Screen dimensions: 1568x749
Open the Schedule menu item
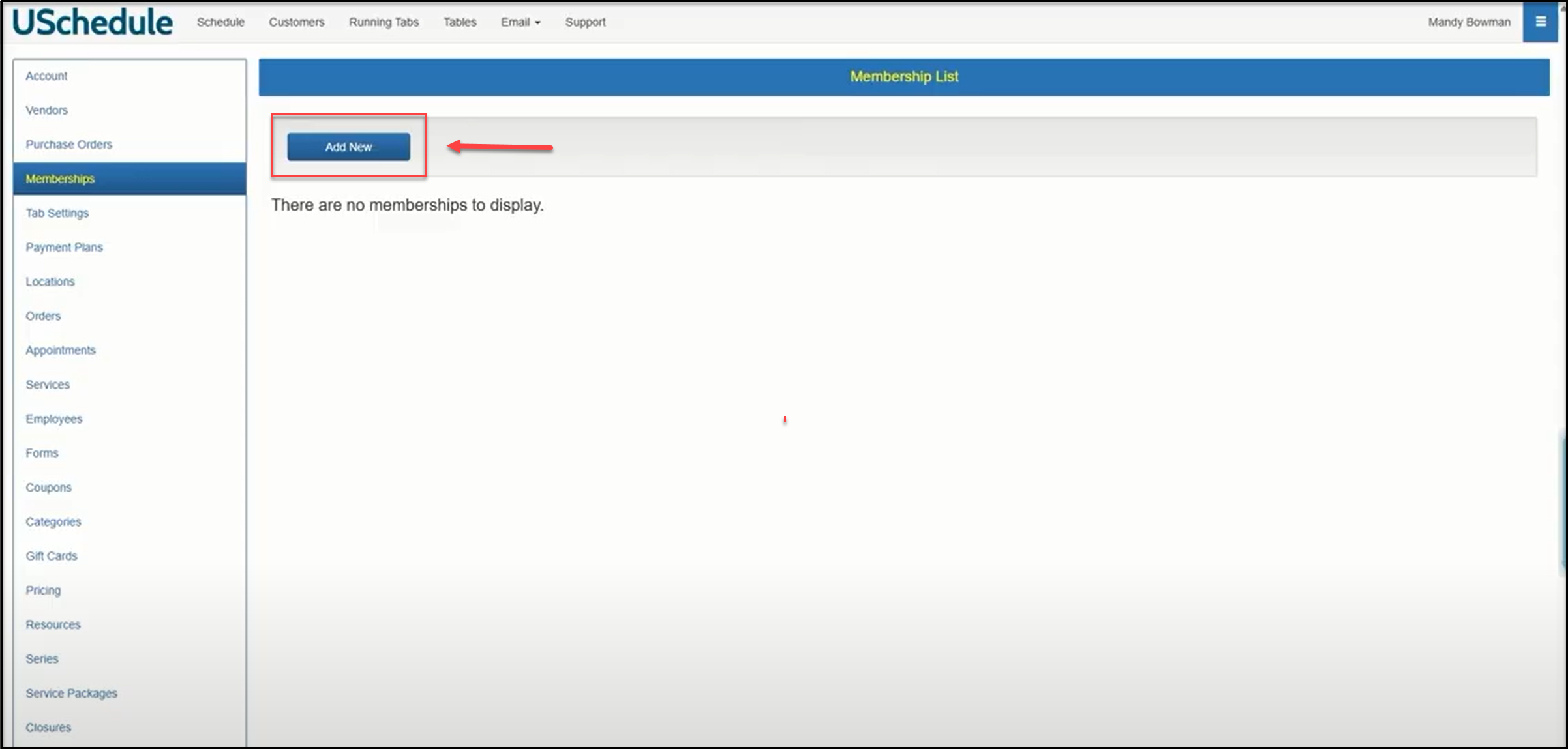(x=220, y=22)
